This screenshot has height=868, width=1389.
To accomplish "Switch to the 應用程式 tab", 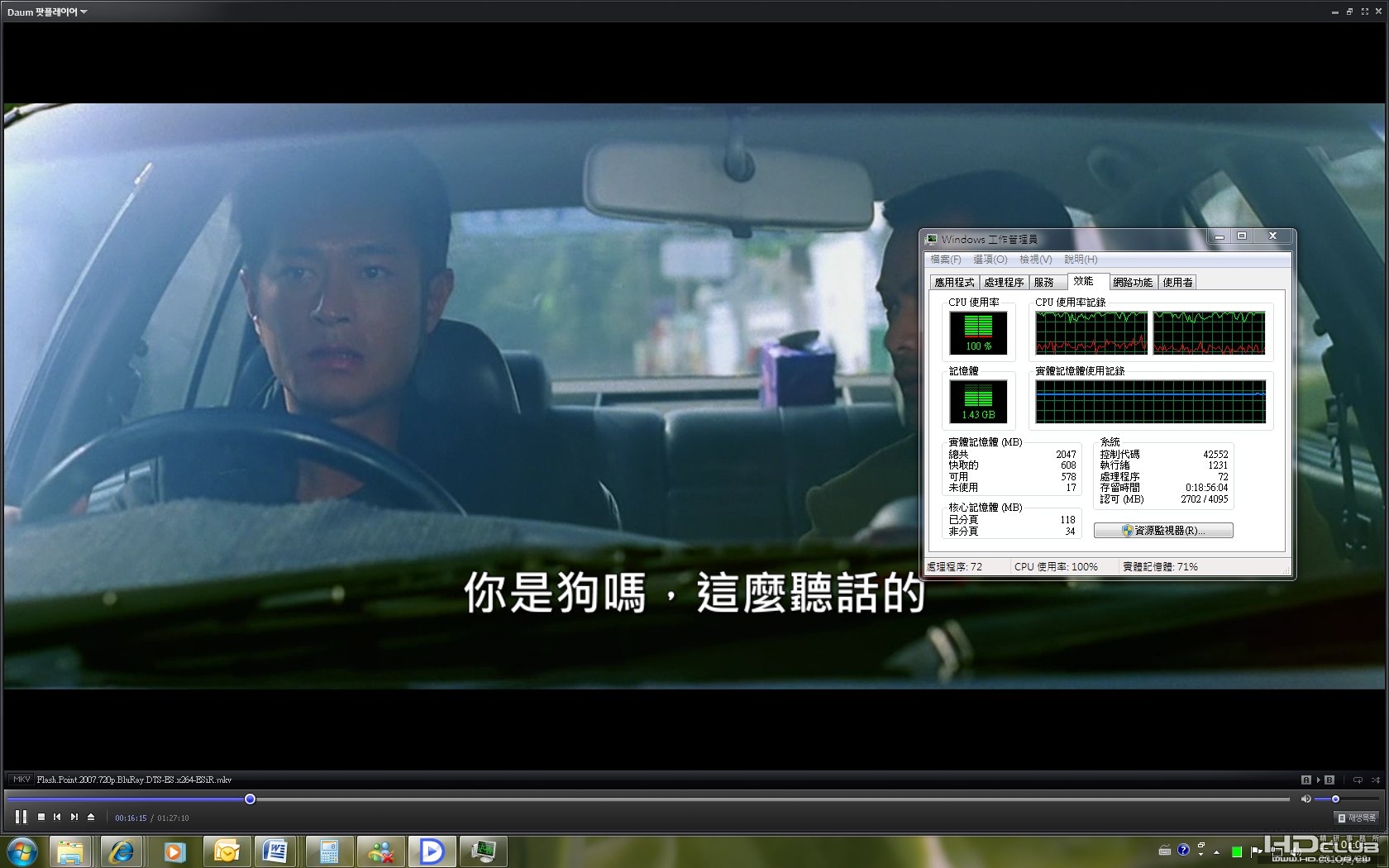I will 954,283.
